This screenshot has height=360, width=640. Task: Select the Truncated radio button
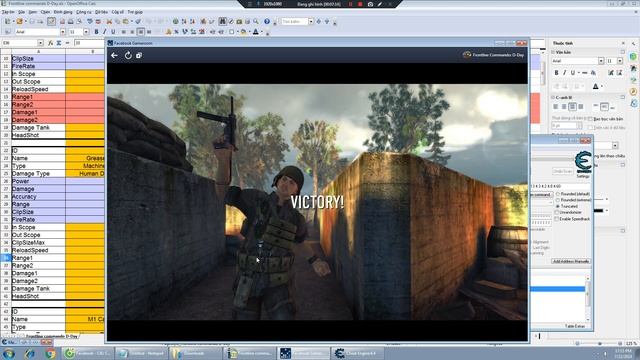pyautogui.click(x=558, y=206)
